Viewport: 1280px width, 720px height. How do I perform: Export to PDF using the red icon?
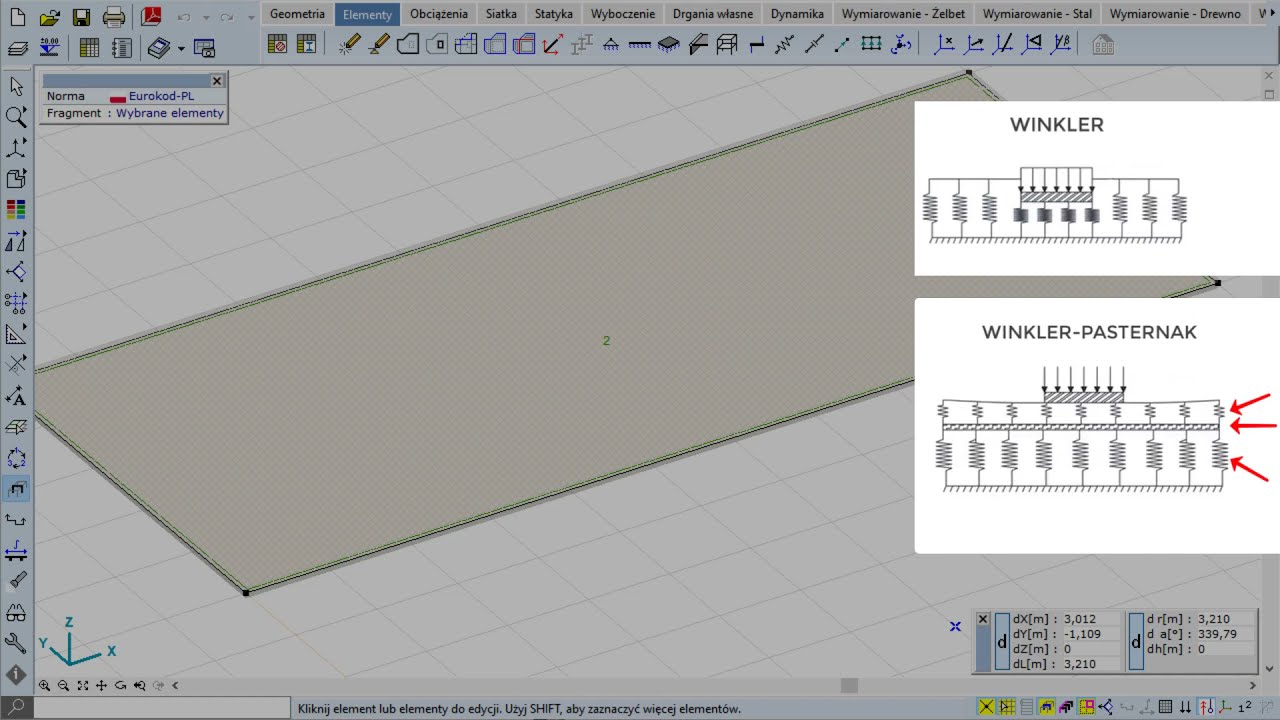[152, 16]
